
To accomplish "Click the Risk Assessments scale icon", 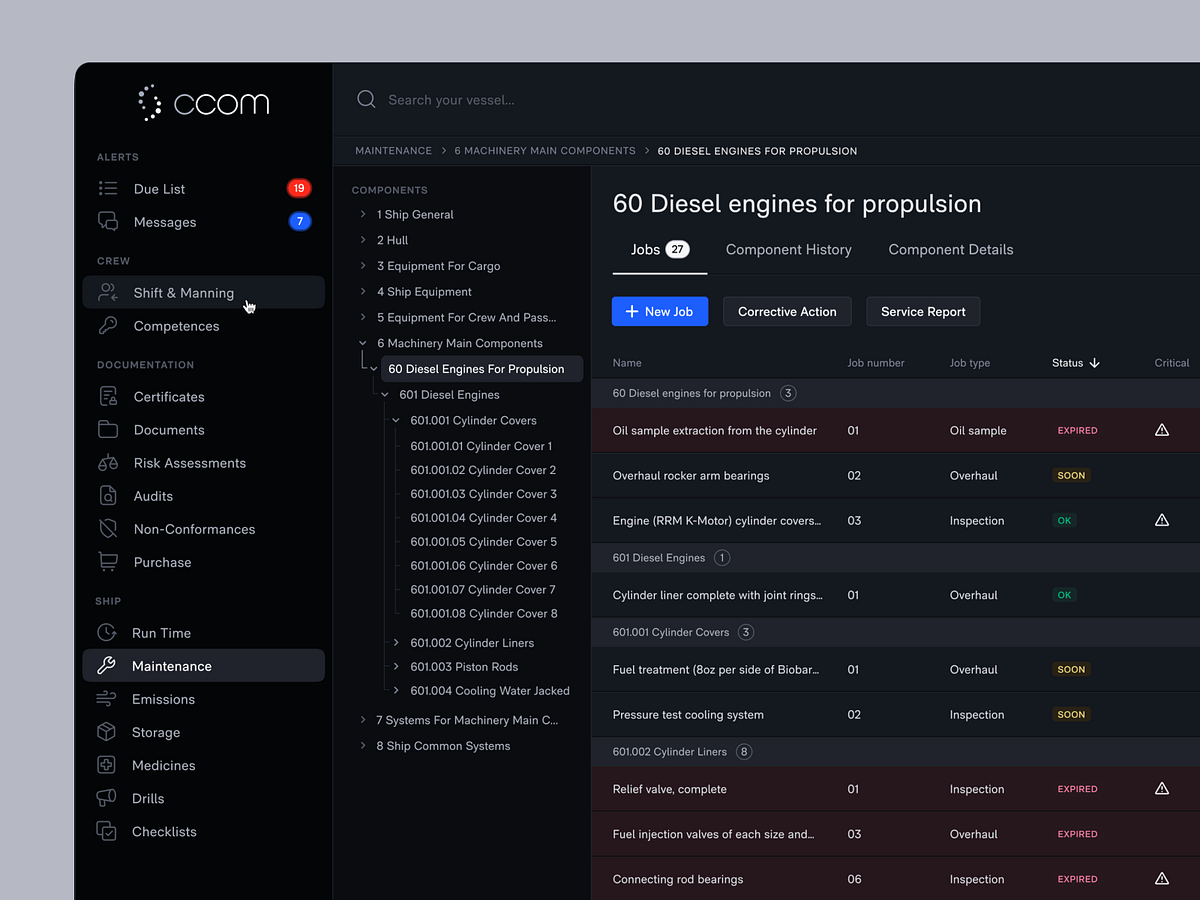I will click(108, 463).
